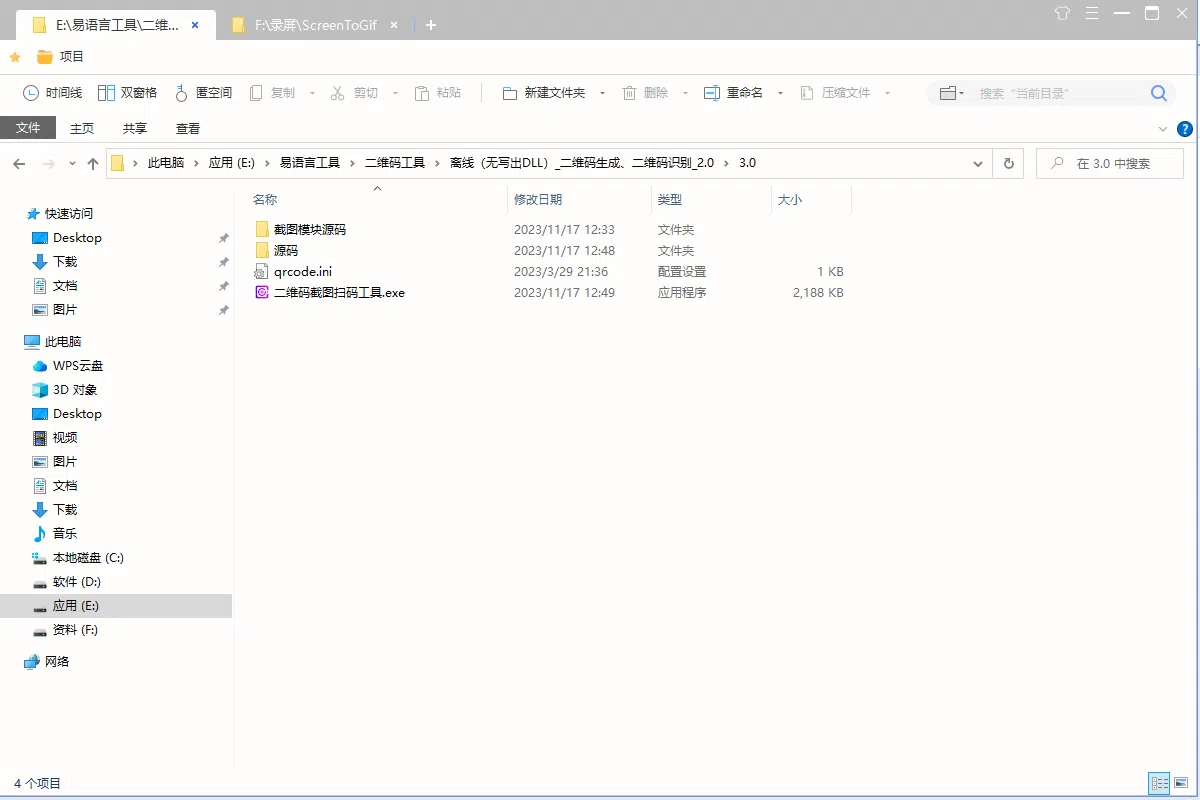Viewport: 1200px width, 800px height.
Task: Expand the ribbon using the chevron
Action: (1163, 129)
